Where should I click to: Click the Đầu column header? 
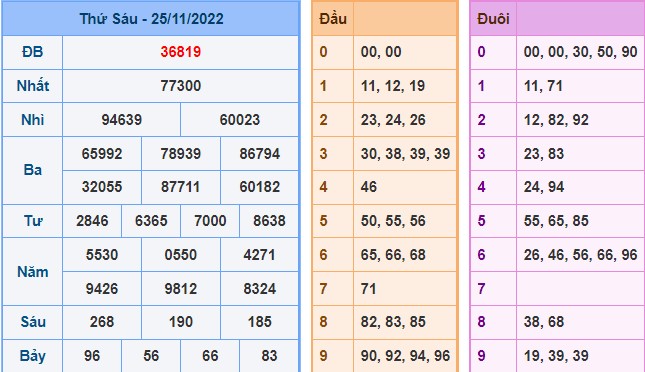(333, 19)
